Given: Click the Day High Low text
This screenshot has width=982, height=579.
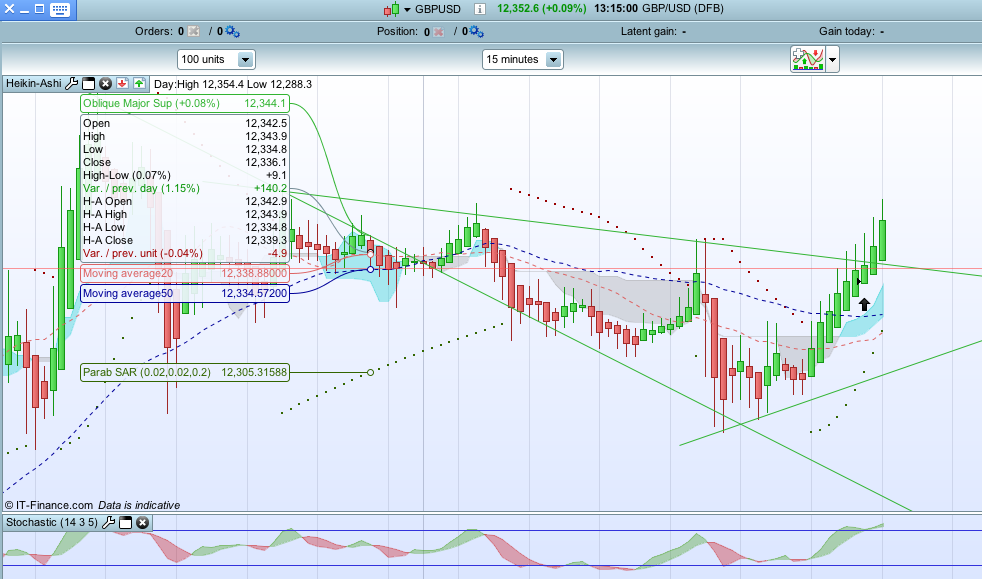Looking at the screenshot, I should (x=233, y=84).
